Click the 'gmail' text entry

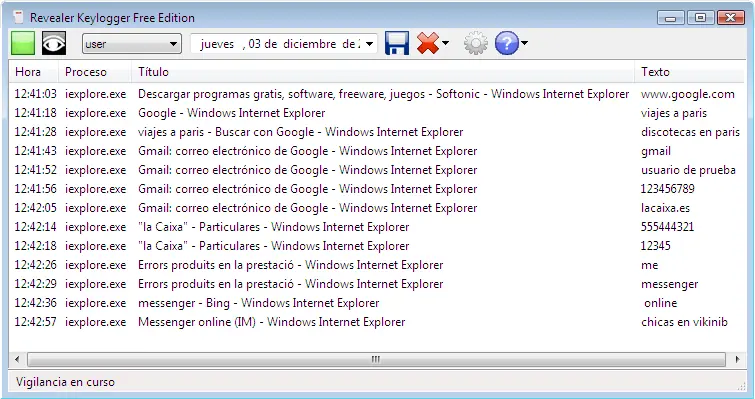click(x=656, y=151)
